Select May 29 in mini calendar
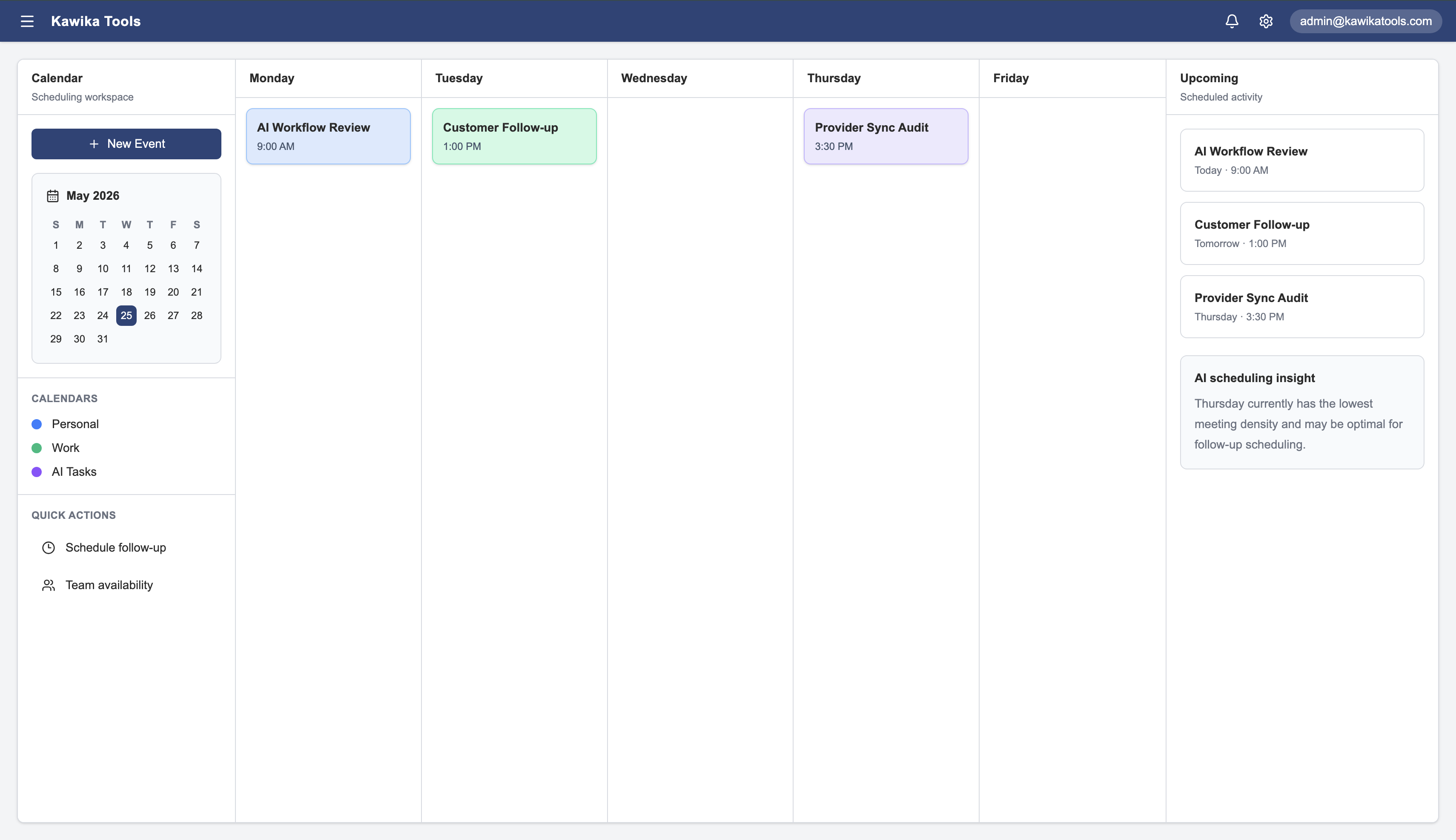1456x840 pixels. (x=56, y=339)
